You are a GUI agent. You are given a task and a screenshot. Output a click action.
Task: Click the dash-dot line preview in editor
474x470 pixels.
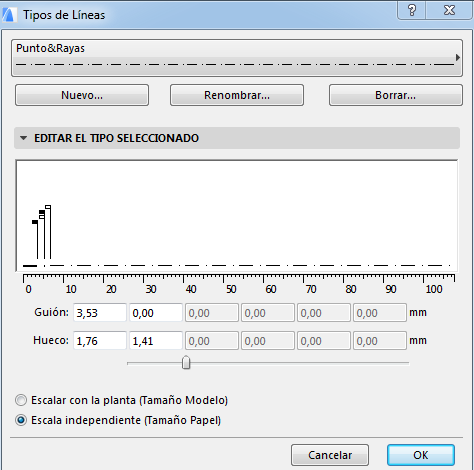237,266
